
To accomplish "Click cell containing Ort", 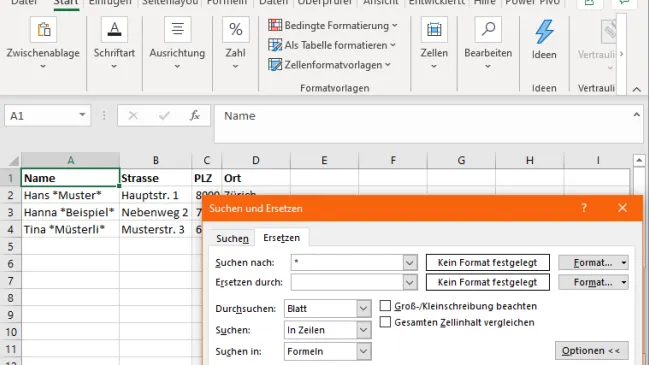I will 256,178.
